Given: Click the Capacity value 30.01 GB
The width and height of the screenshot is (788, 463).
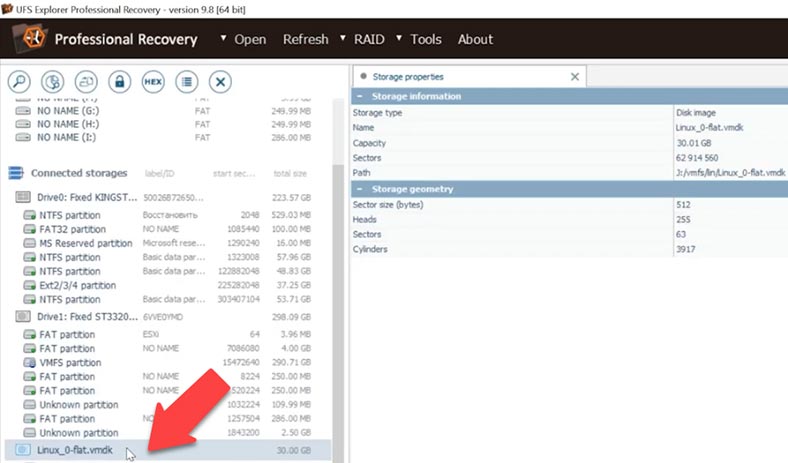Looking at the screenshot, I should (x=694, y=143).
